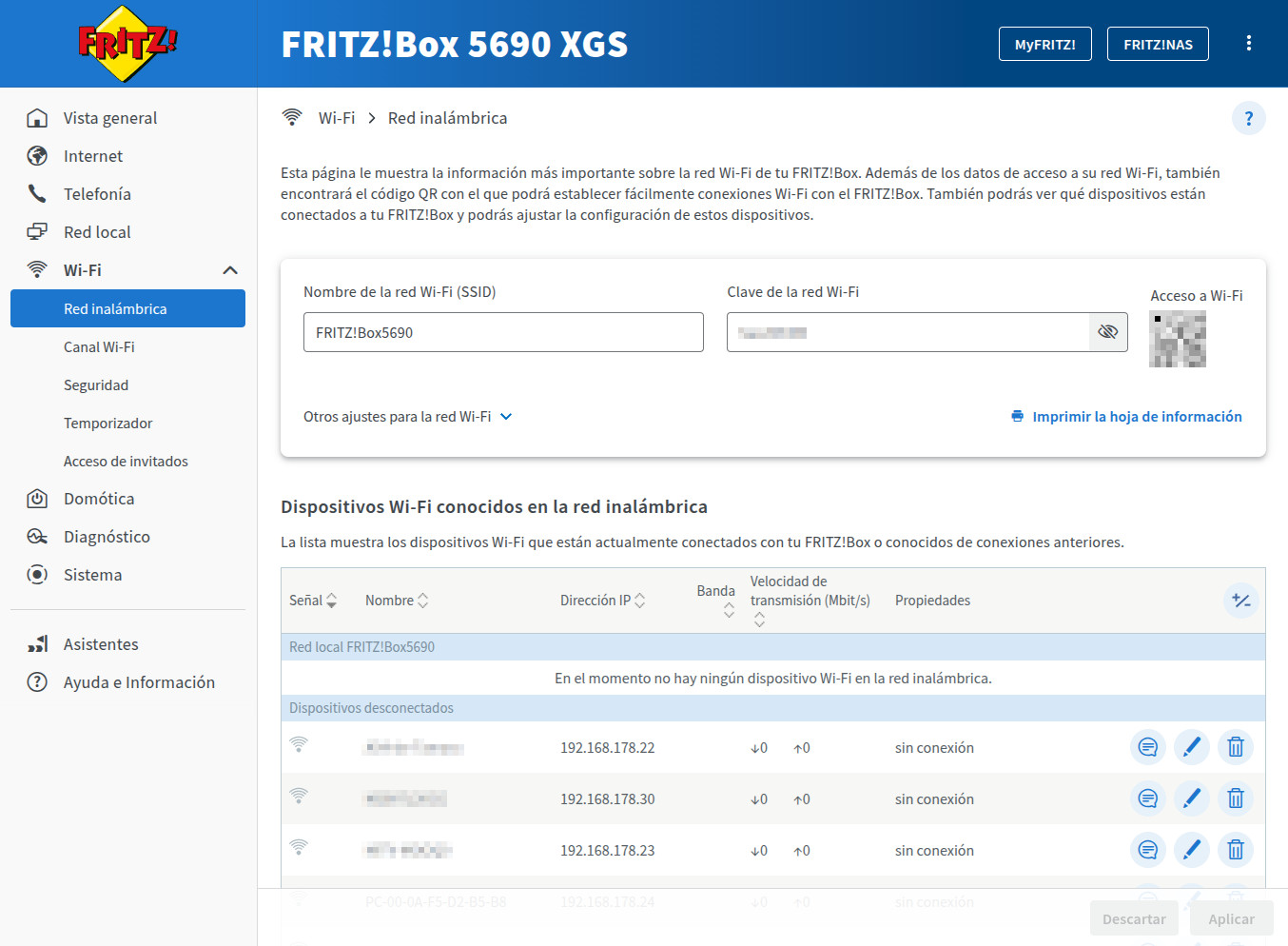Open Domótica section in sidebar

[x=127, y=499]
